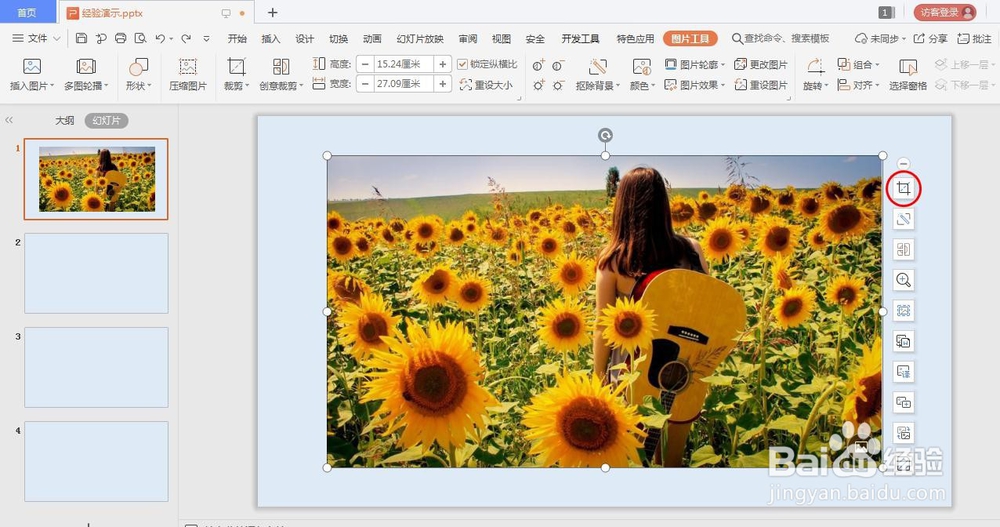This screenshot has height=527, width=1000.
Task: Click 更改图片 change picture
Action: click(761, 64)
